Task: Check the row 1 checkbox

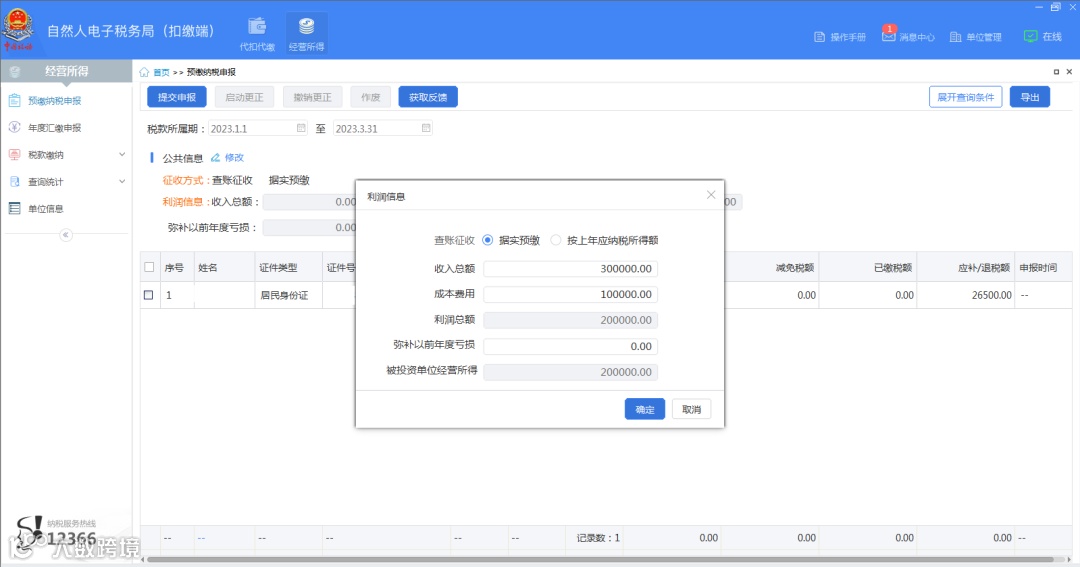Action: (148, 295)
